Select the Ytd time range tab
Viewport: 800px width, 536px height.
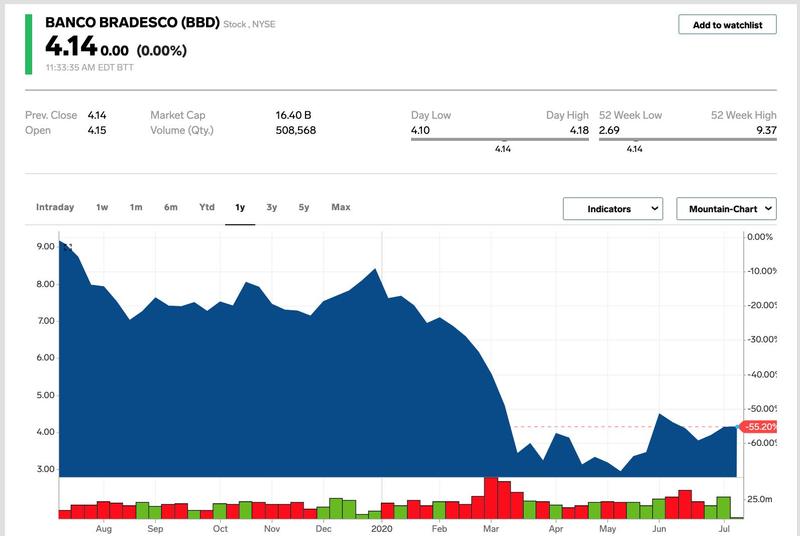[207, 207]
